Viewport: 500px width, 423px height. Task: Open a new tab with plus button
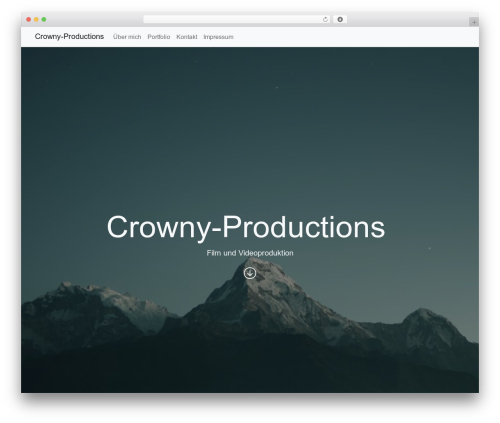[474, 22]
